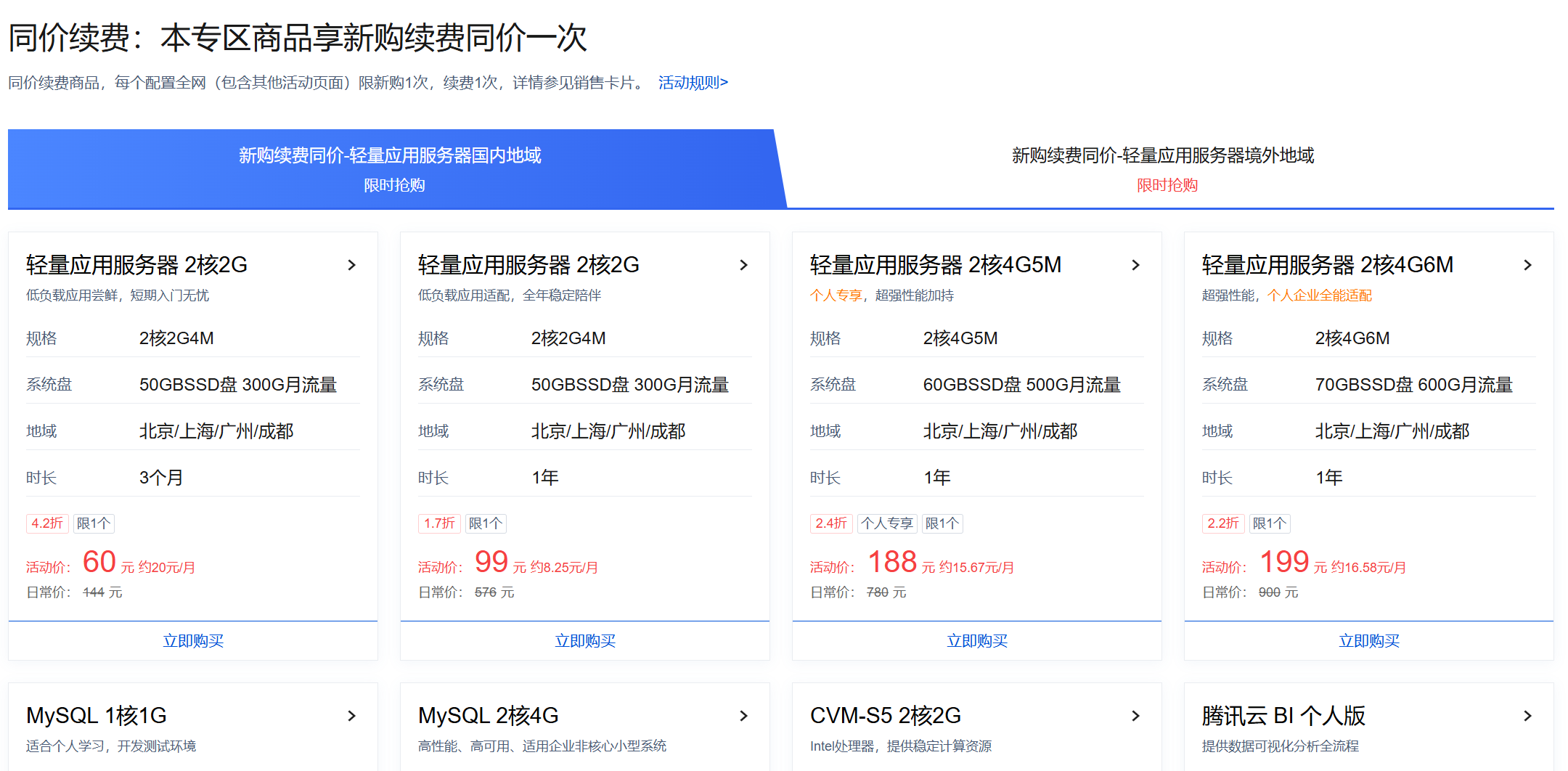Open MySQL 1核1G product title
Image resolution: width=1568 pixels, height=771 pixels.
[97, 716]
